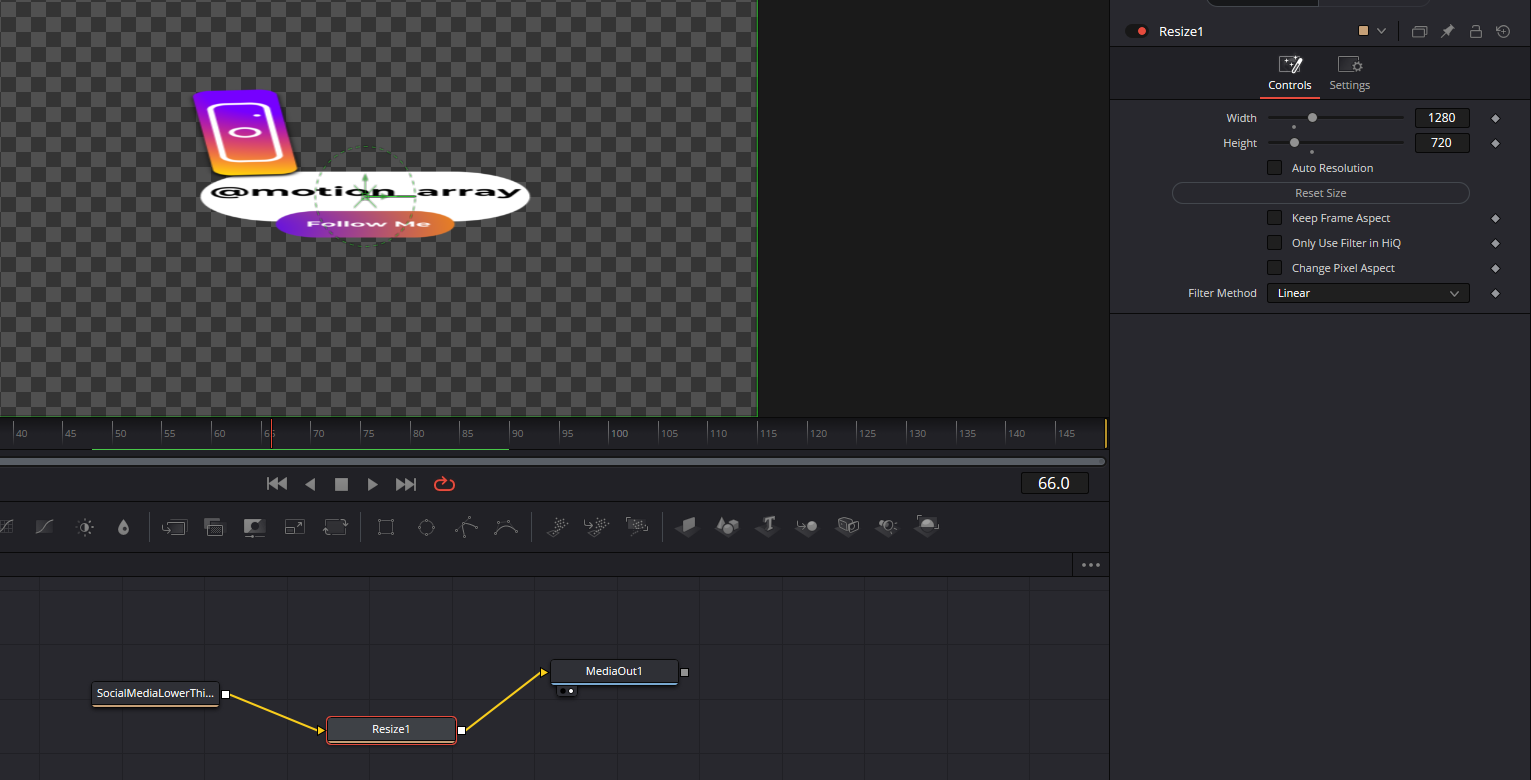Jump to the last frame
Viewport: 1531px width, 780px height.
click(x=406, y=484)
